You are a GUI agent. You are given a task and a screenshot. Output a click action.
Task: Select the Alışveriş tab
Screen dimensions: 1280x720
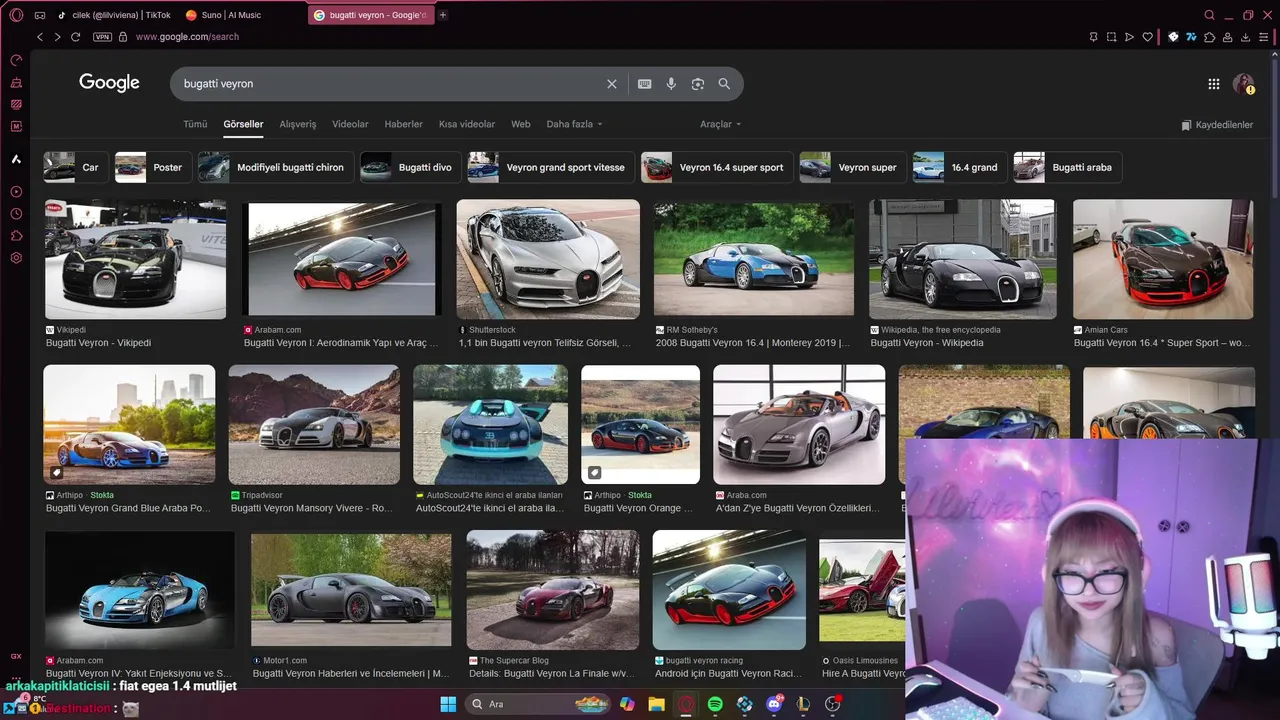(x=298, y=124)
